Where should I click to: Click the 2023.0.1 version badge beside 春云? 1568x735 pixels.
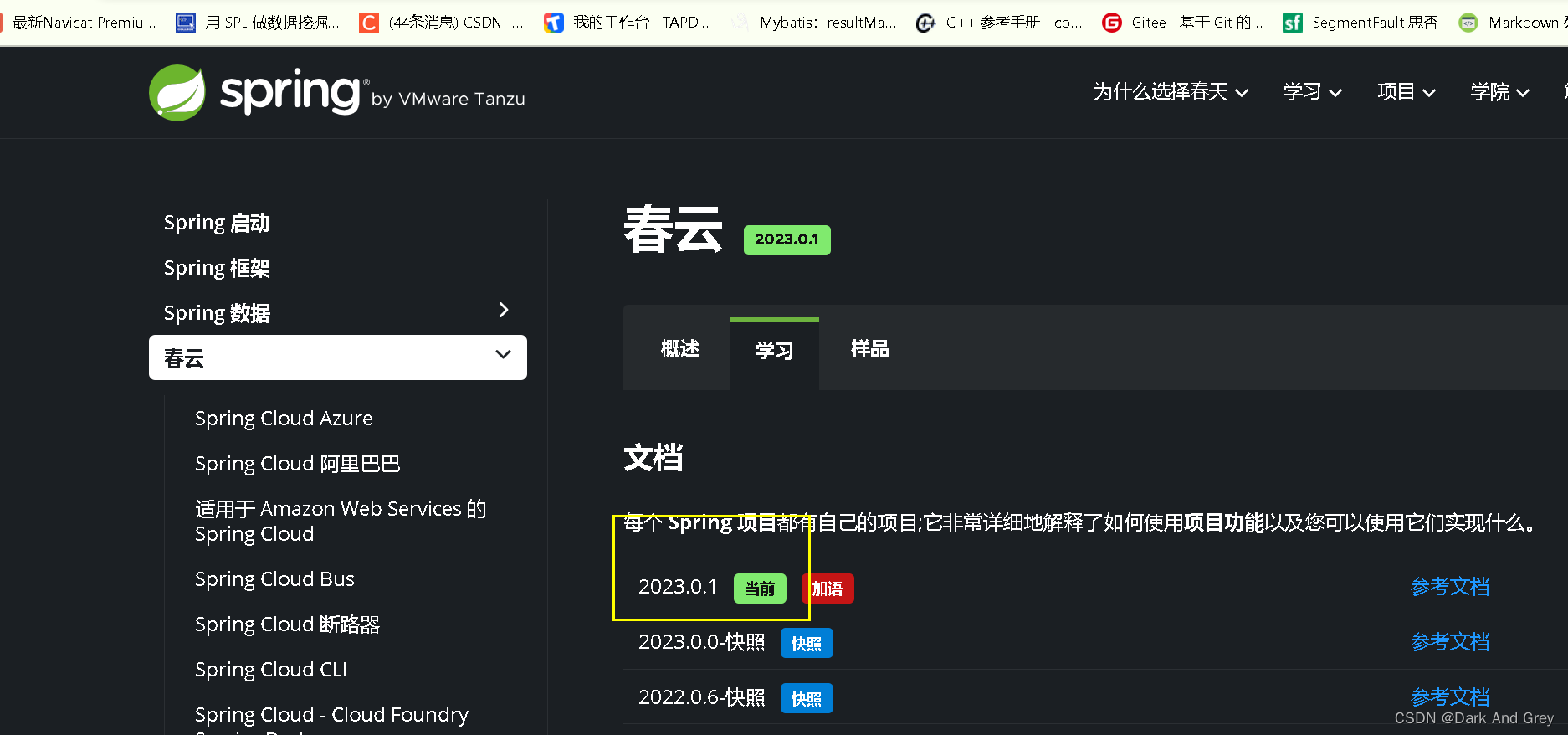[x=787, y=239]
